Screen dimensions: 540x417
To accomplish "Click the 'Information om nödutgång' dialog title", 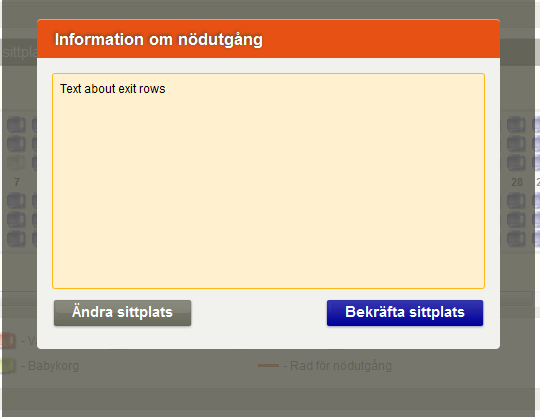I will coord(158,39).
